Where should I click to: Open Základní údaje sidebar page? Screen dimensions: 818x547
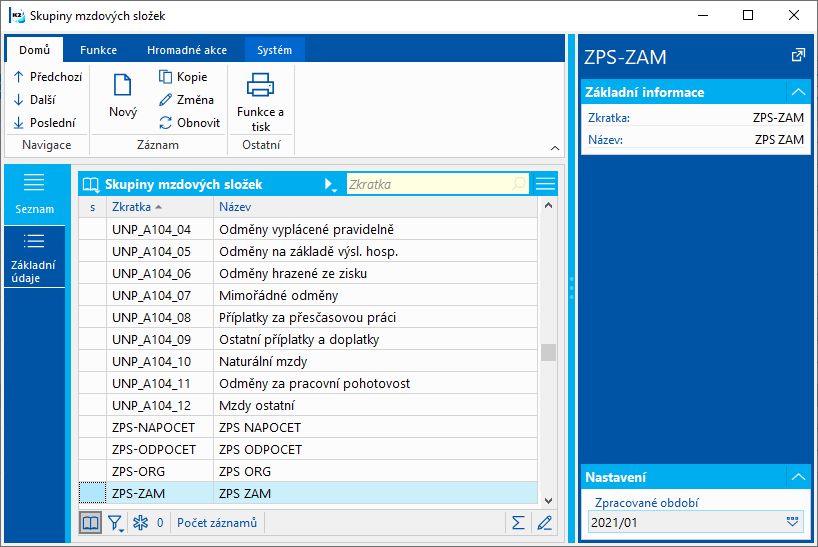(34, 257)
